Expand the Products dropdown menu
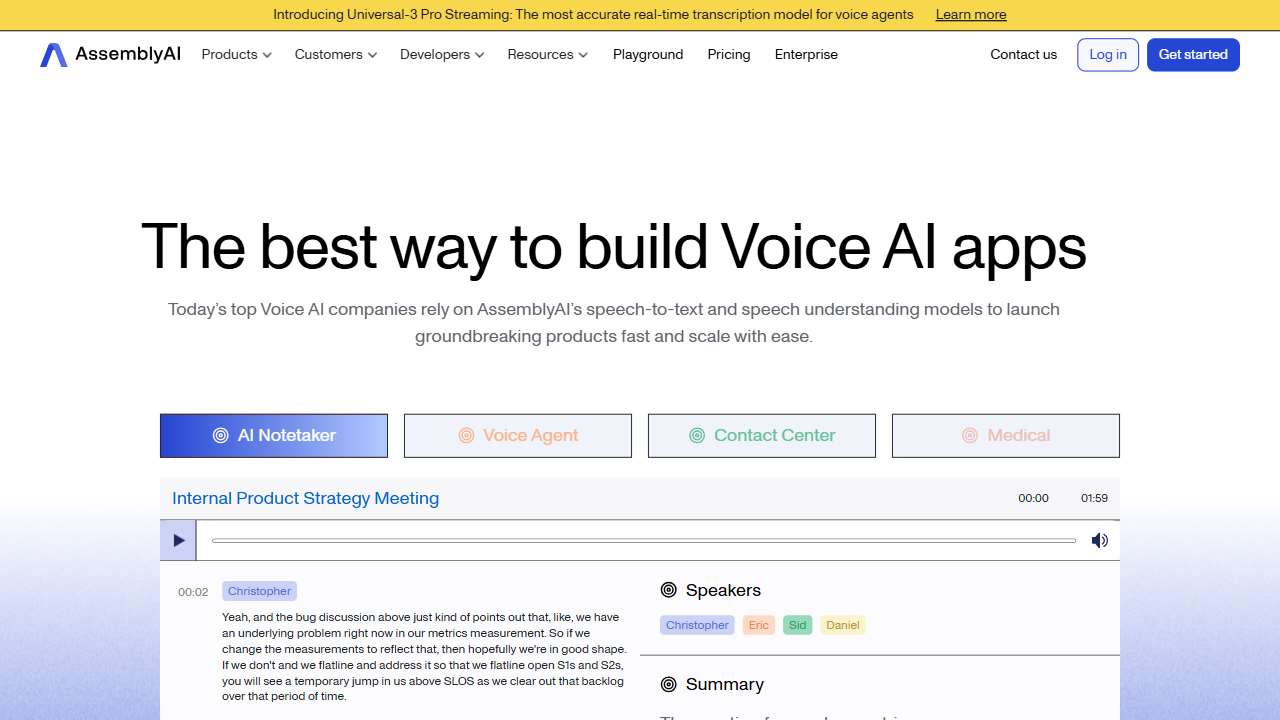1280x720 pixels. click(236, 55)
